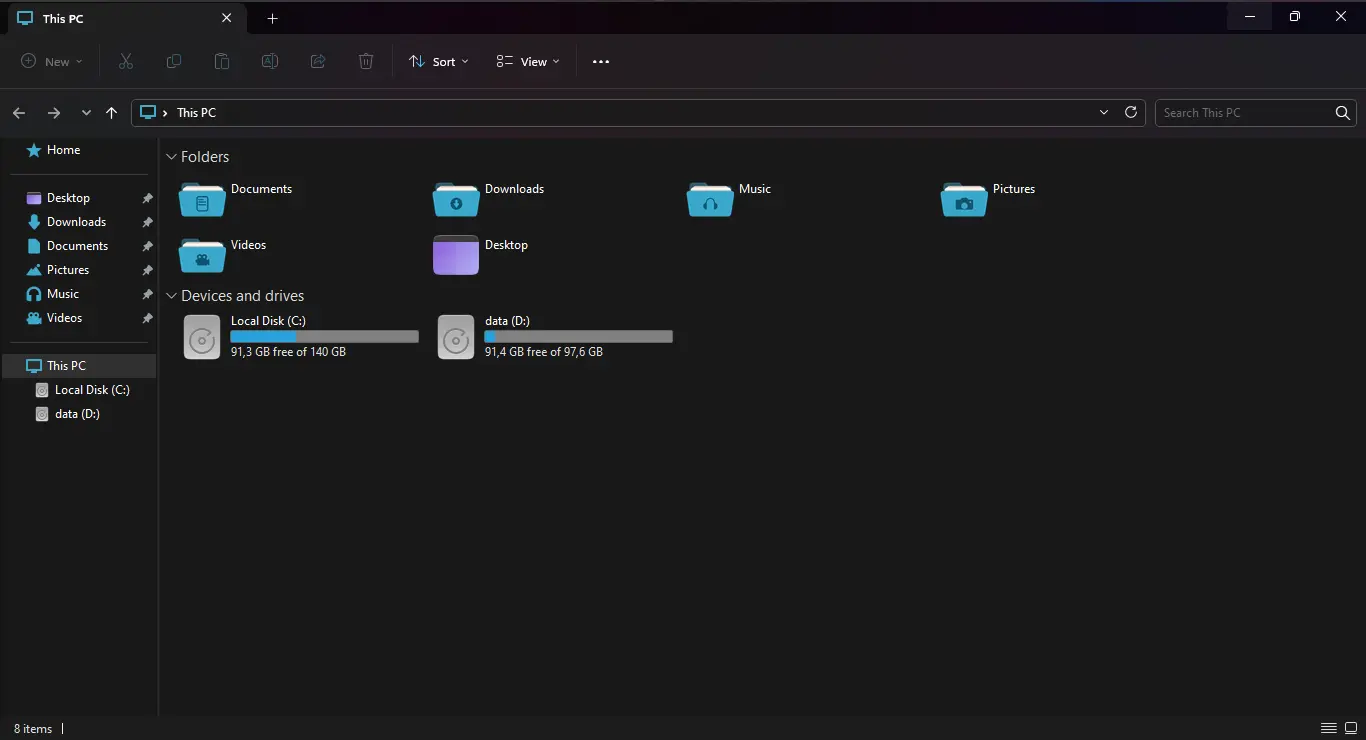Select the Rename icon in the toolbar

pos(270,61)
